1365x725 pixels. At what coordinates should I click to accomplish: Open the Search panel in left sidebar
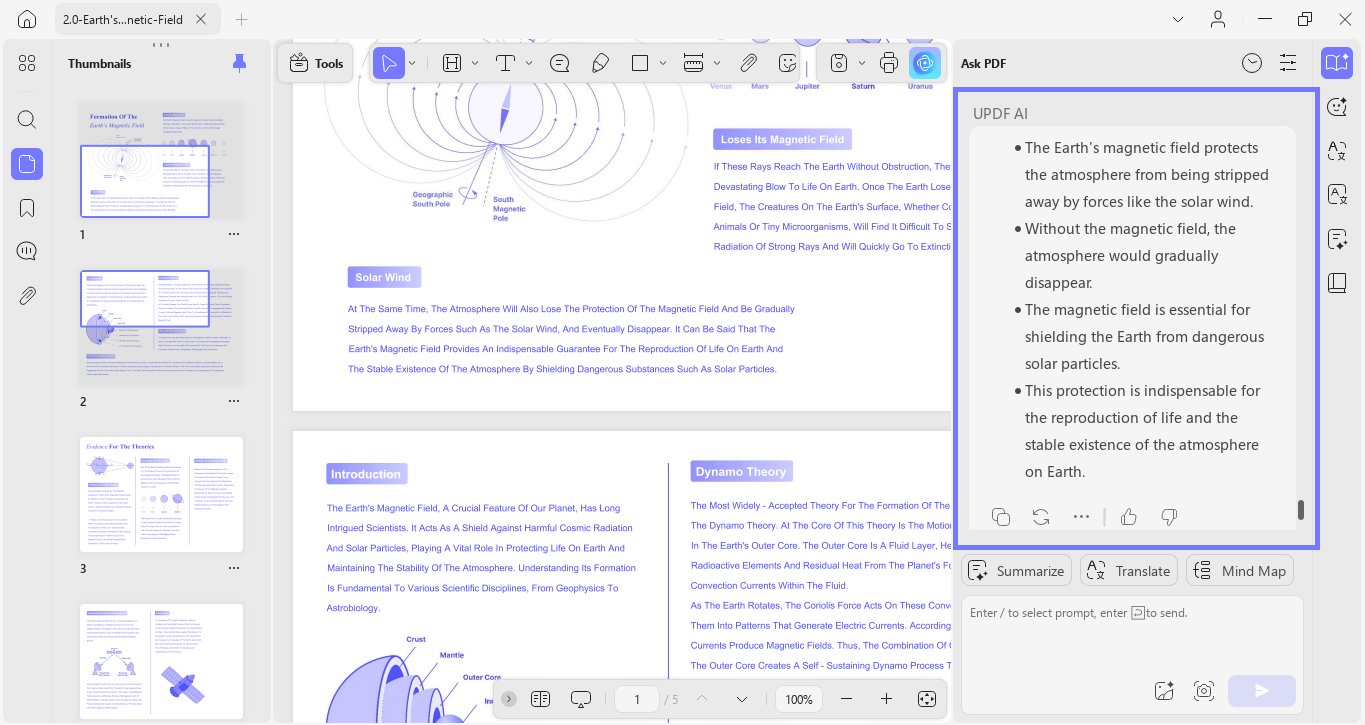point(26,119)
